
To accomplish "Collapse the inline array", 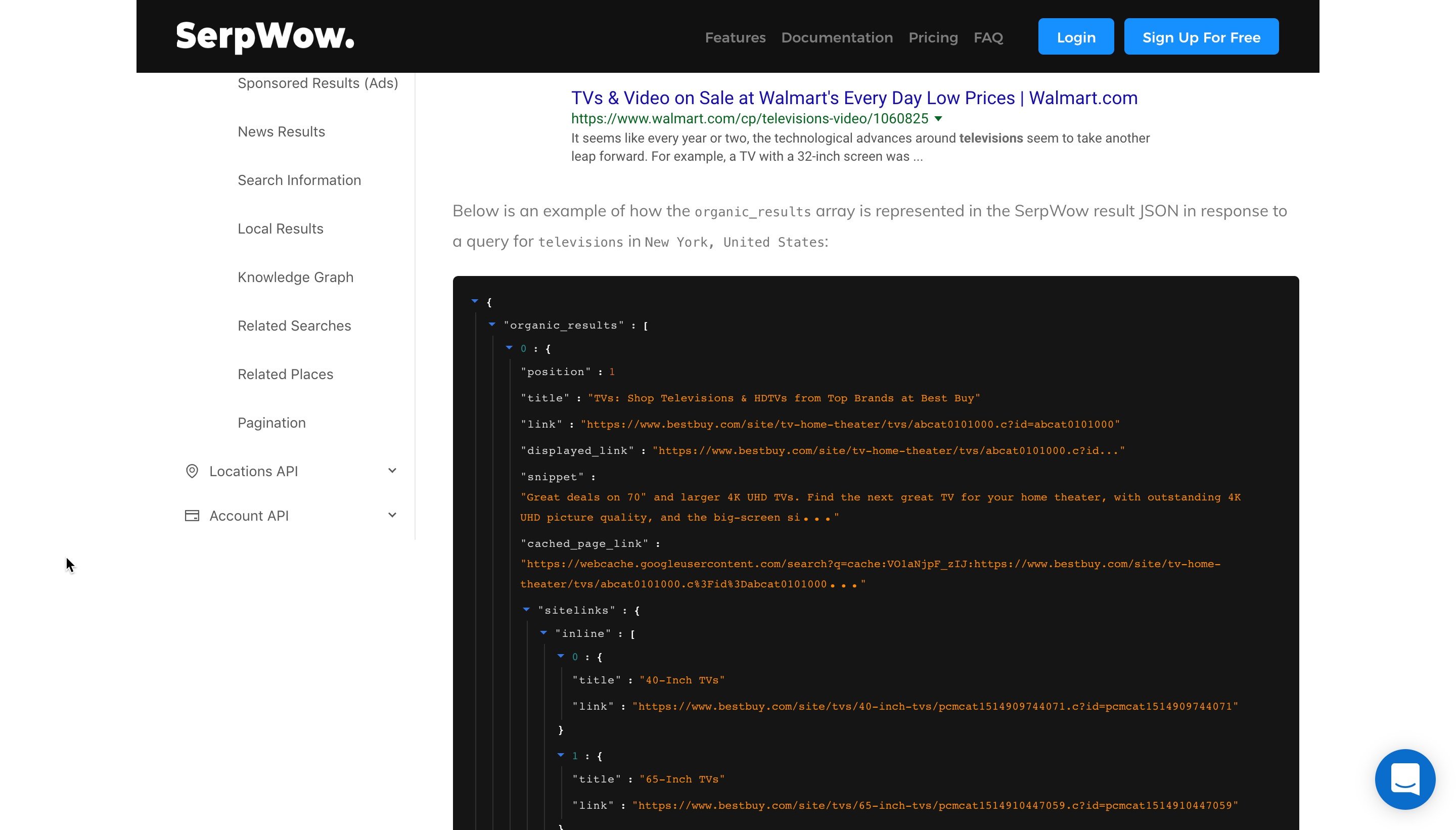I will coord(543,633).
